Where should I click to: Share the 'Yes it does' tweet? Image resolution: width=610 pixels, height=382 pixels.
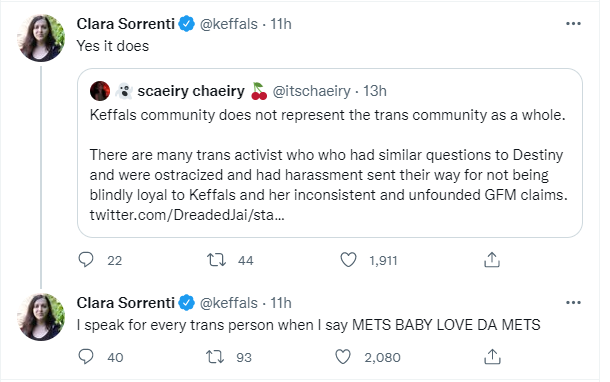[x=492, y=260]
